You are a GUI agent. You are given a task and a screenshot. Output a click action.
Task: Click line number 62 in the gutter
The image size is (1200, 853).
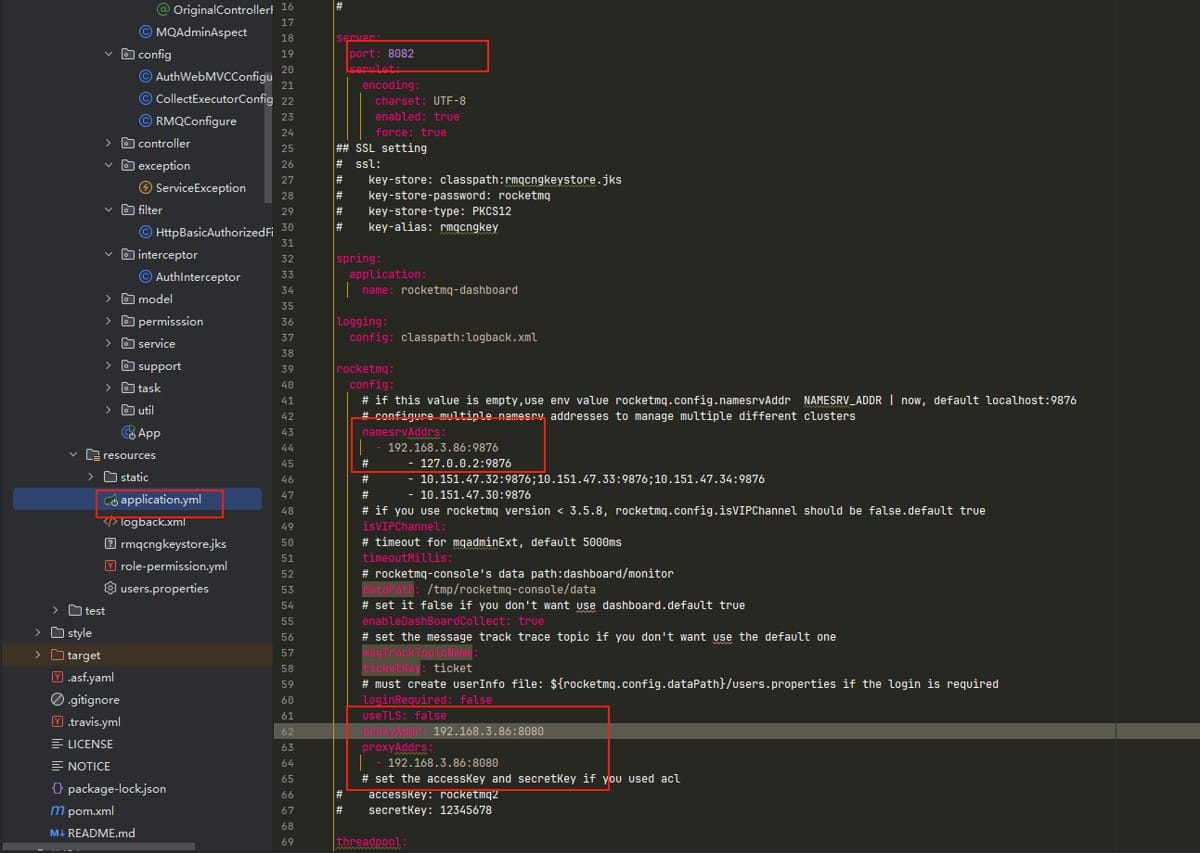[288, 731]
